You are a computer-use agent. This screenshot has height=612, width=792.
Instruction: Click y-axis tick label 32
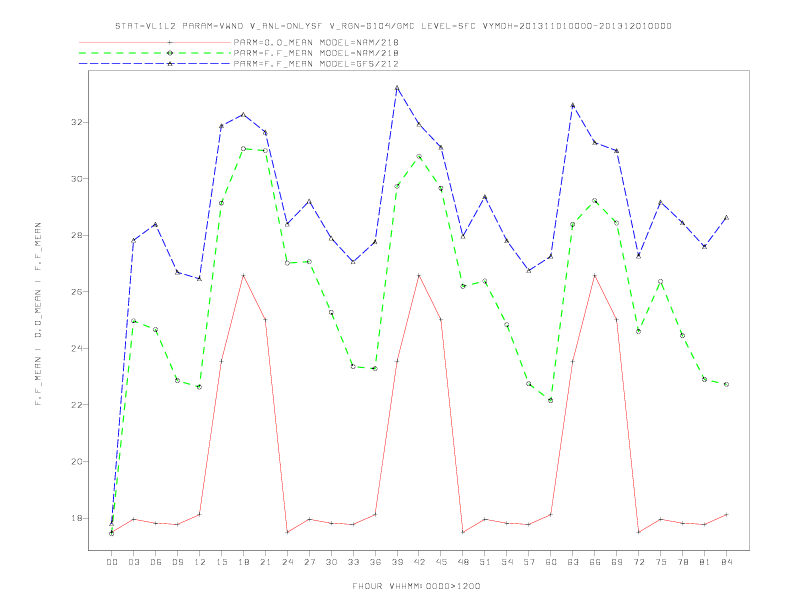coord(78,123)
